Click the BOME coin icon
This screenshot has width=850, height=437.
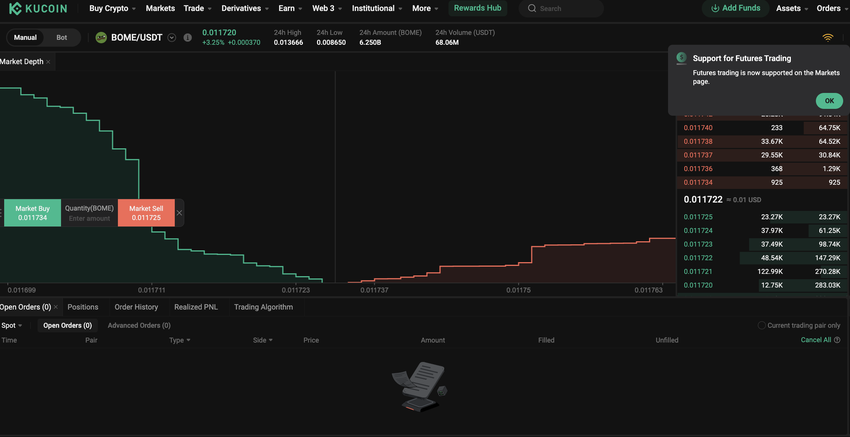tap(101, 37)
